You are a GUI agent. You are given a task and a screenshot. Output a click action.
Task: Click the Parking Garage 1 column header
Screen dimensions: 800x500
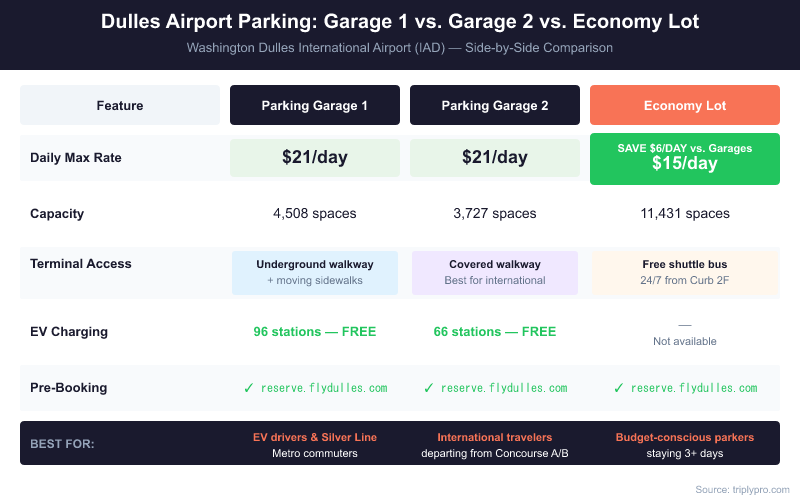315,105
